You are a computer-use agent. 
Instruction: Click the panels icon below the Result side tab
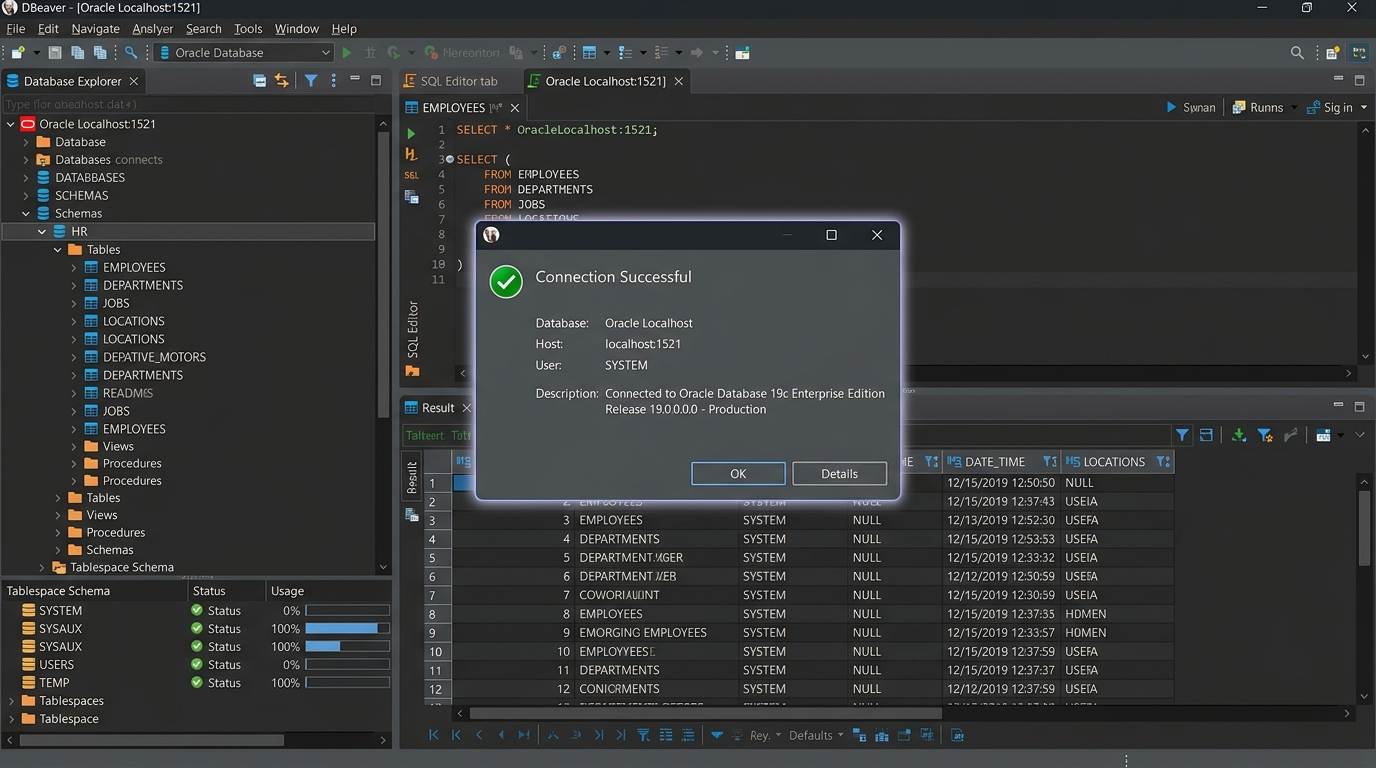(x=411, y=514)
